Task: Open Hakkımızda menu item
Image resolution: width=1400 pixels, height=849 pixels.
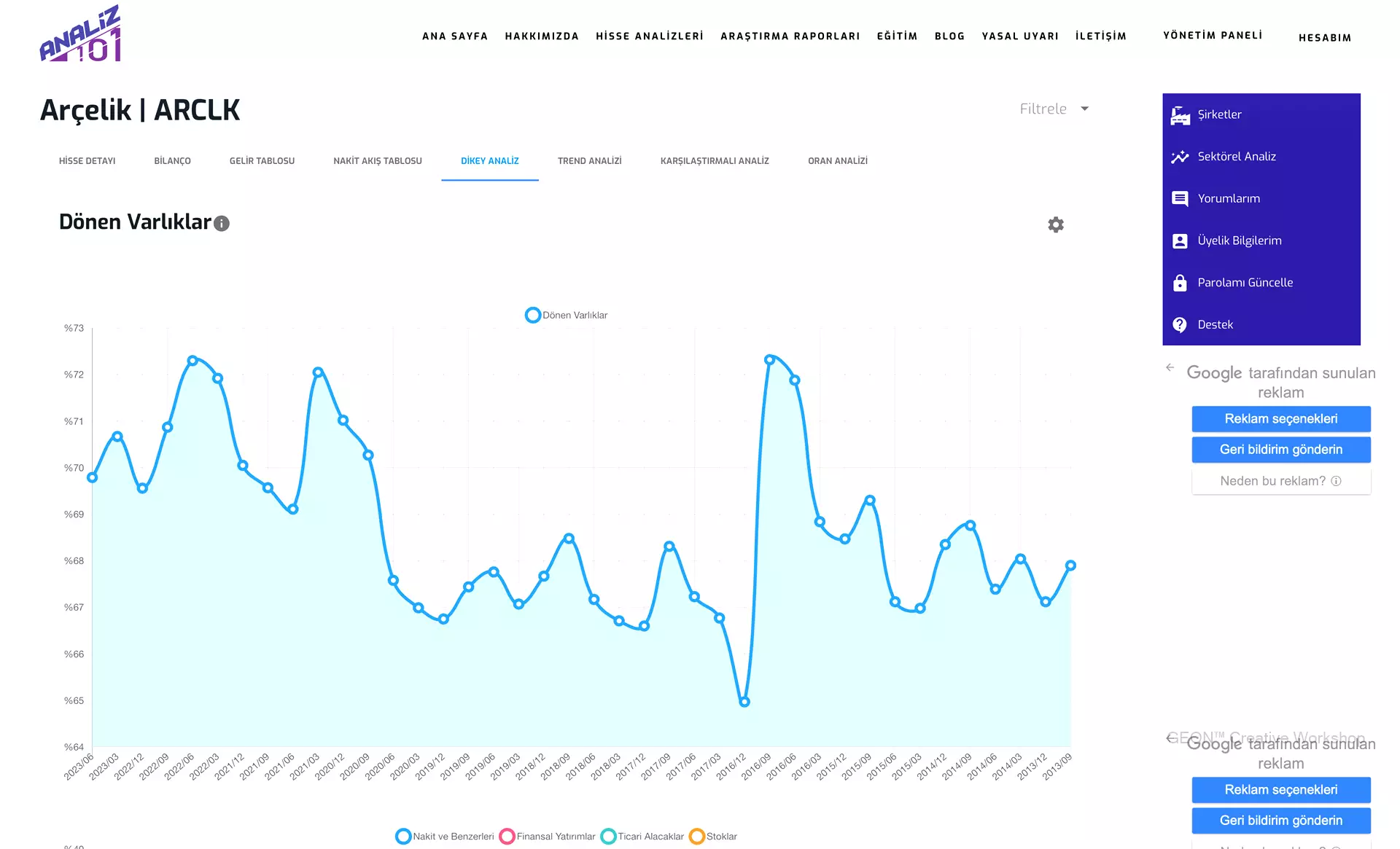Action: point(542,36)
